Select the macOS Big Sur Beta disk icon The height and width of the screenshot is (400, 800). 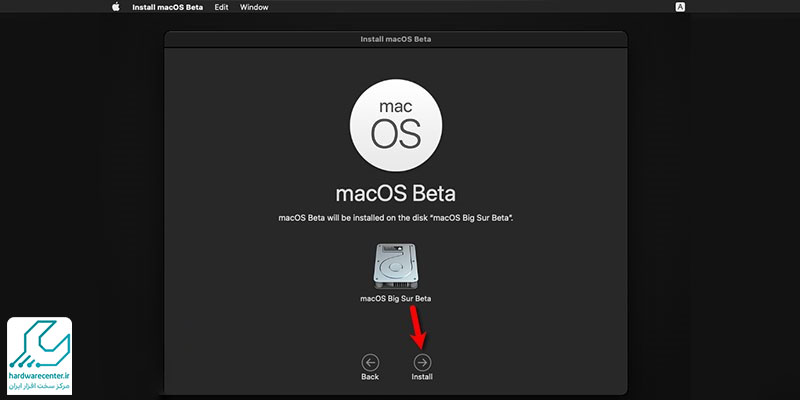pos(395,266)
